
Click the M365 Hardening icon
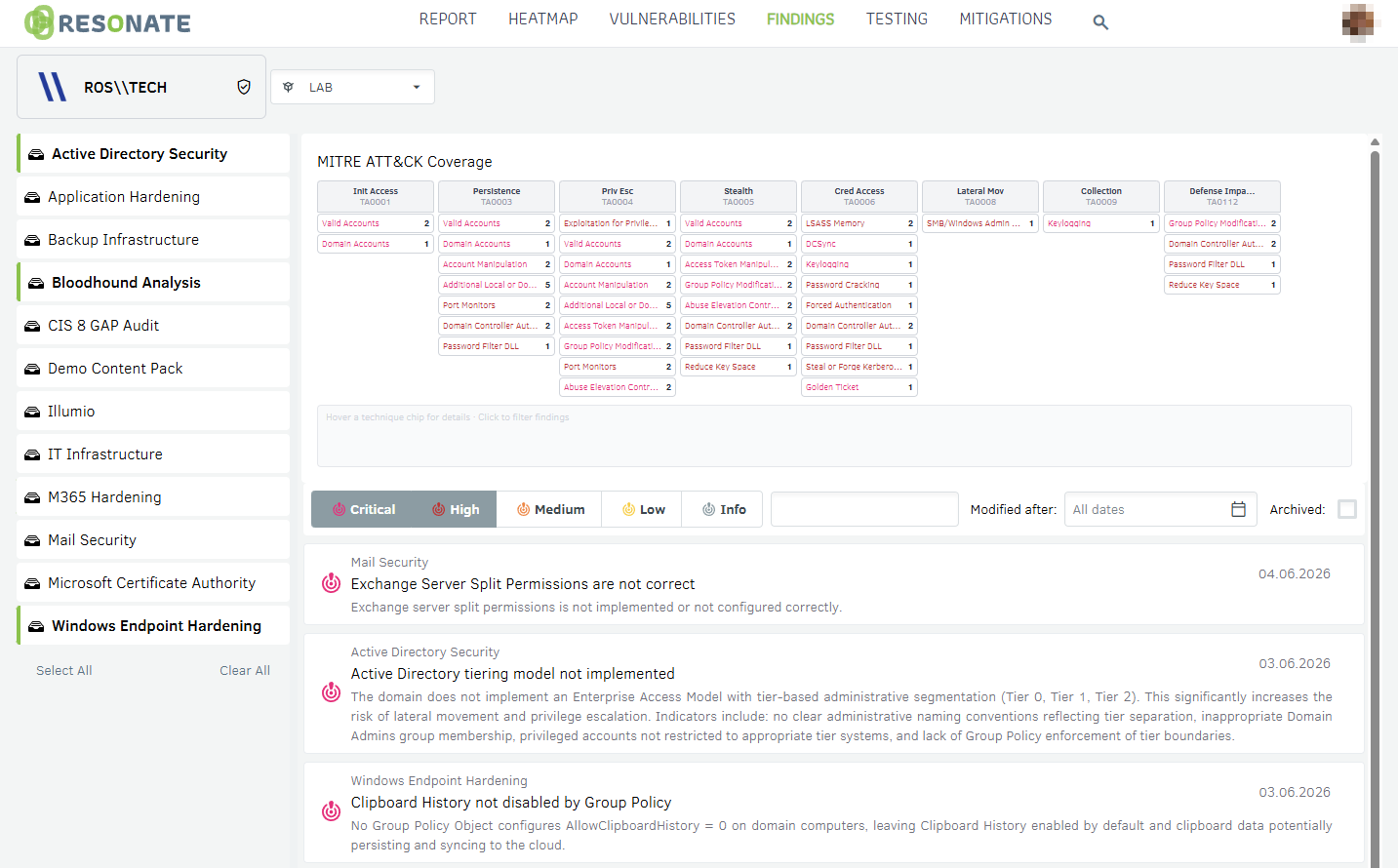(x=32, y=497)
